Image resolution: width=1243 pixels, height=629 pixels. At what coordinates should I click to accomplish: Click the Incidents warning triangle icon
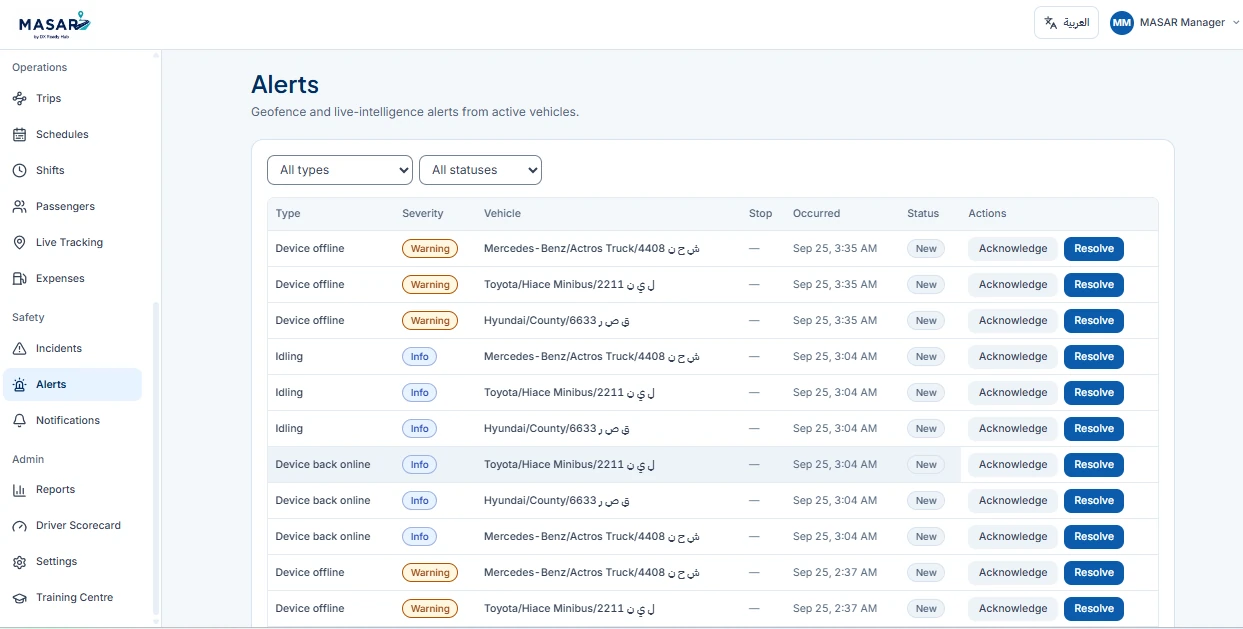tap(19, 348)
